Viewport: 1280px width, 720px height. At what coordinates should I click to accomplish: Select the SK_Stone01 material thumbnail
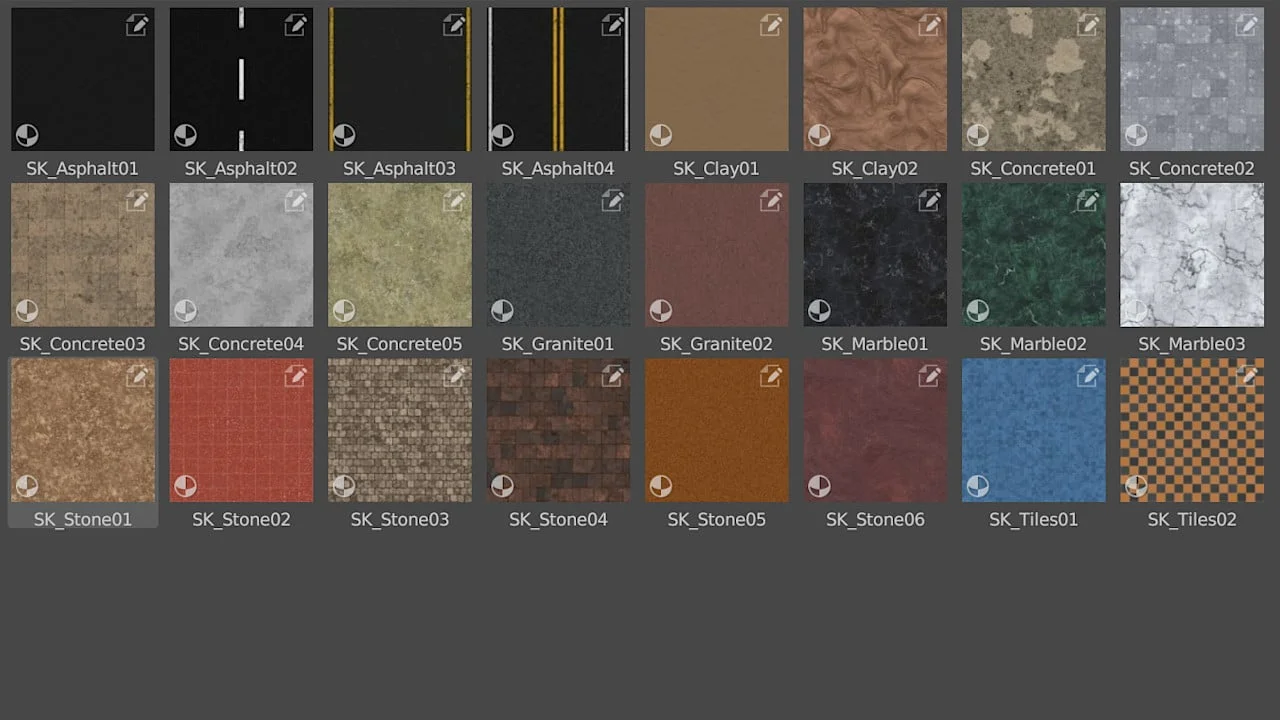(82, 430)
